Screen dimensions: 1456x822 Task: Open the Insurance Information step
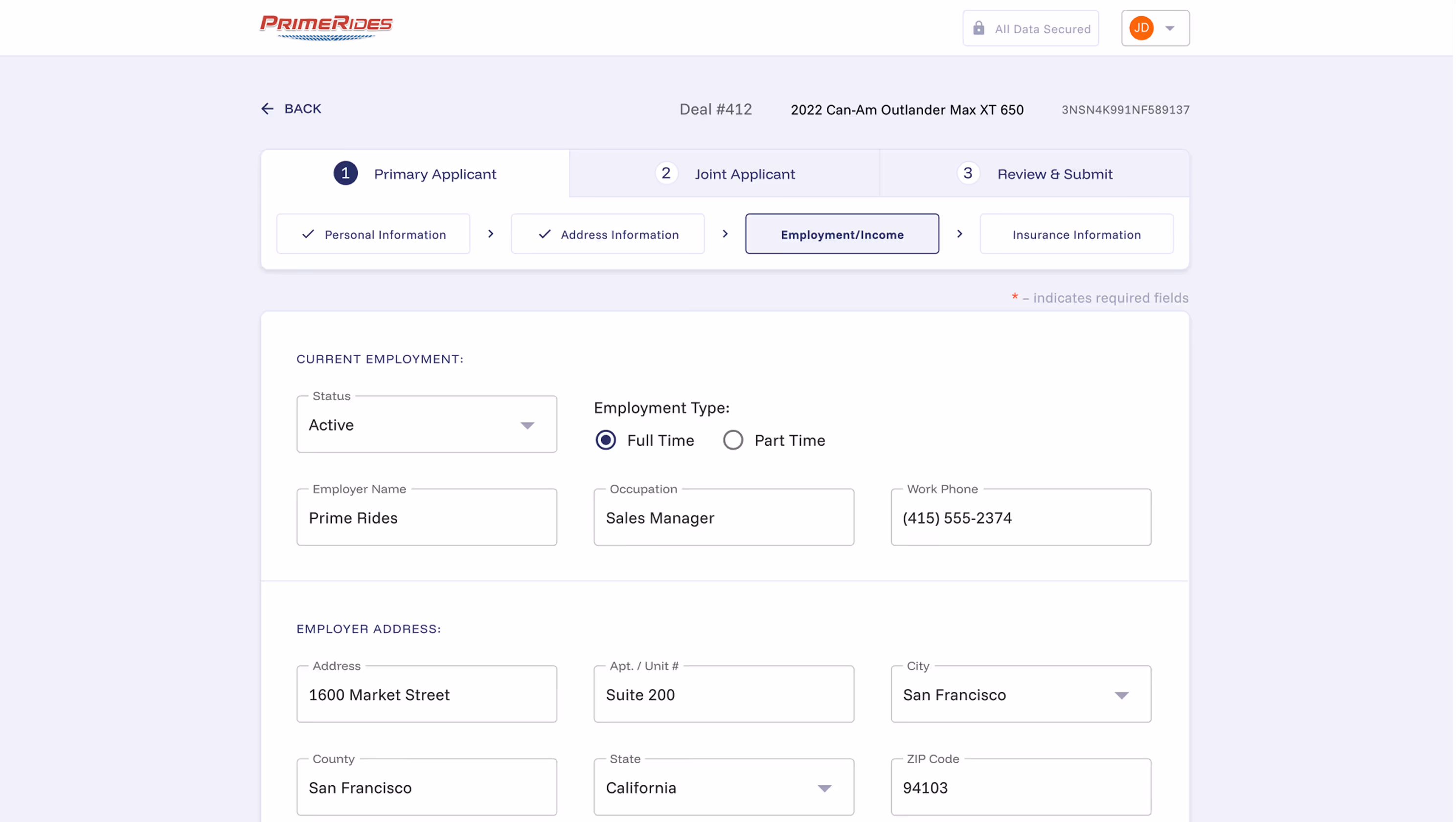coord(1075,234)
